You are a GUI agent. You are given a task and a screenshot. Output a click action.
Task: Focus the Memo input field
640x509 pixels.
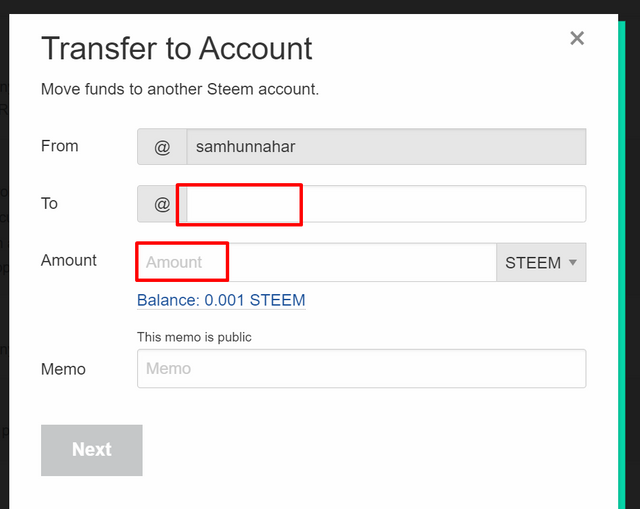click(361, 368)
